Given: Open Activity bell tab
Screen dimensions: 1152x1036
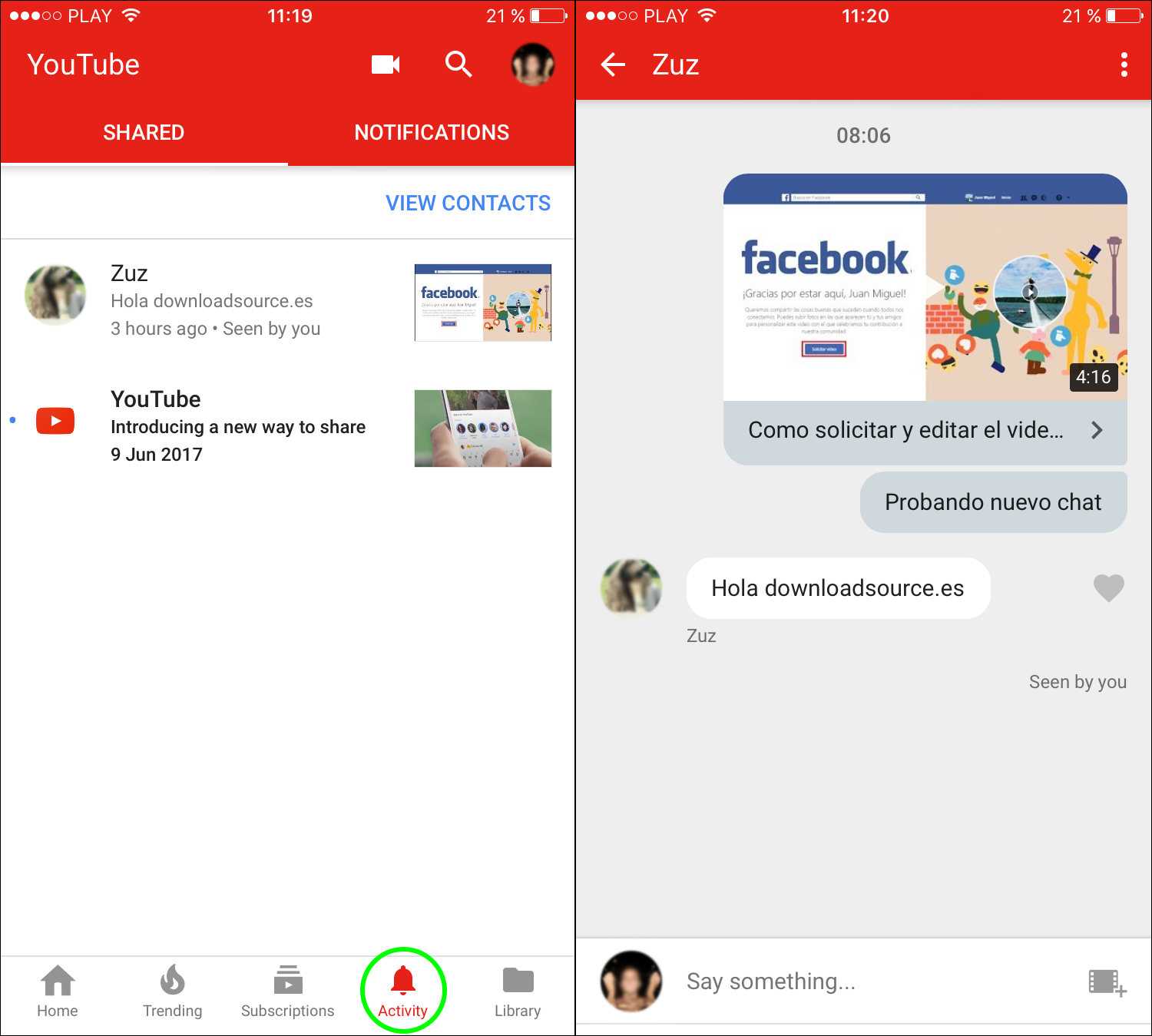Looking at the screenshot, I should [402, 991].
